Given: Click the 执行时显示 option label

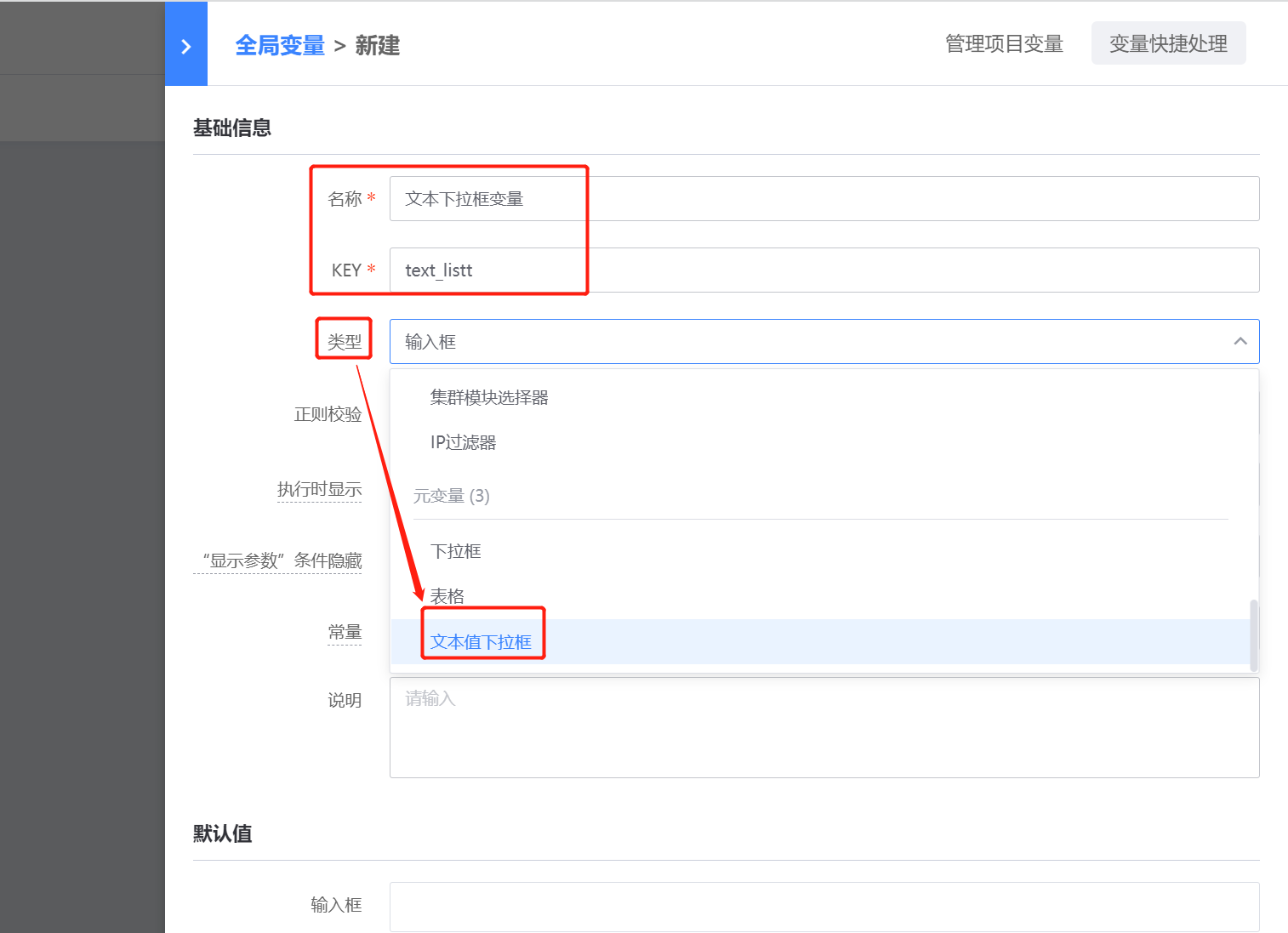Looking at the screenshot, I should [320, 489].
